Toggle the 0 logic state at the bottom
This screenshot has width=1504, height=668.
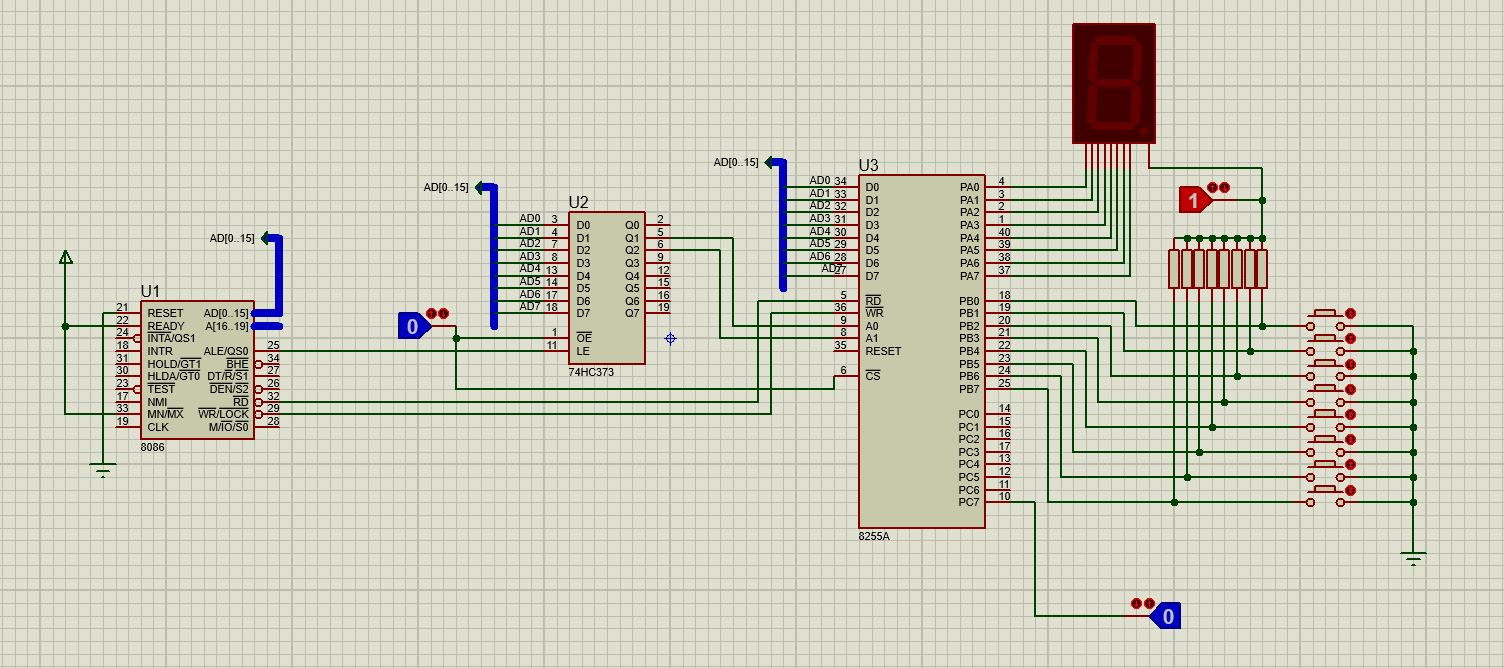pyautogui.click(x=1170, y=617)
